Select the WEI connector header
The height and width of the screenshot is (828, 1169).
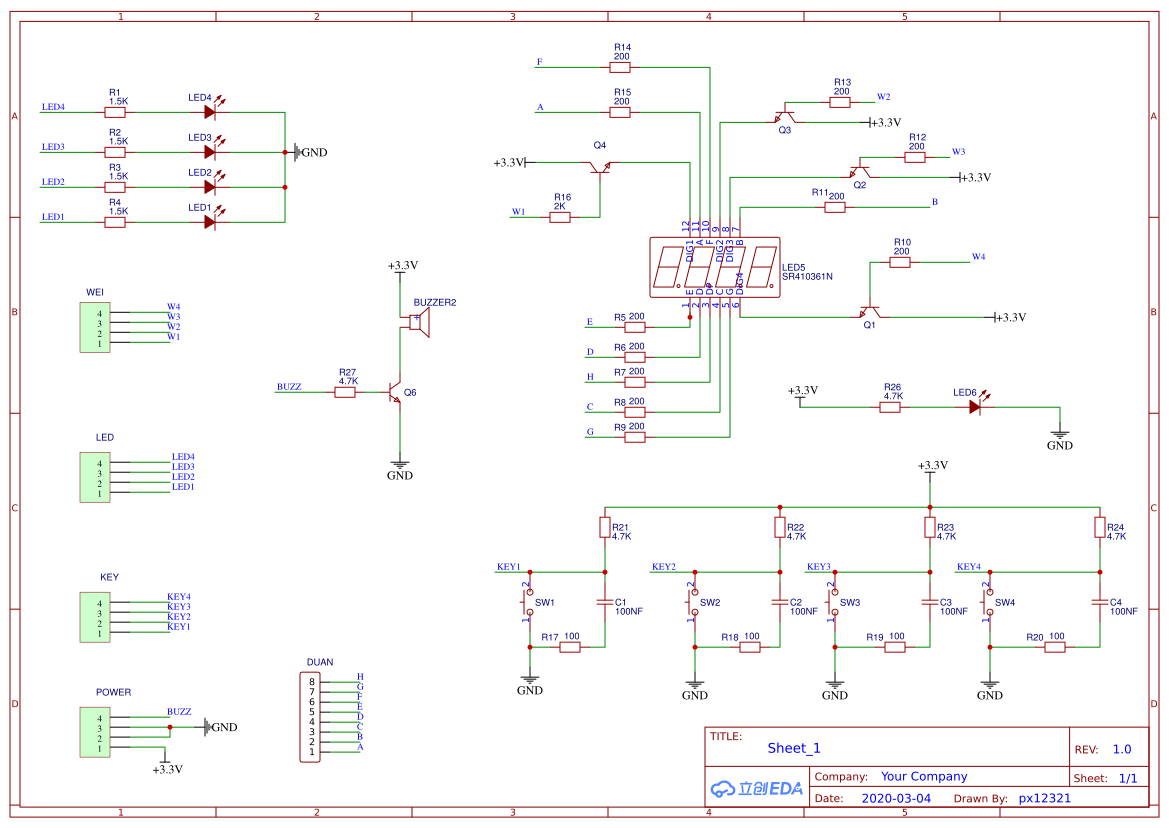point(95,327)
